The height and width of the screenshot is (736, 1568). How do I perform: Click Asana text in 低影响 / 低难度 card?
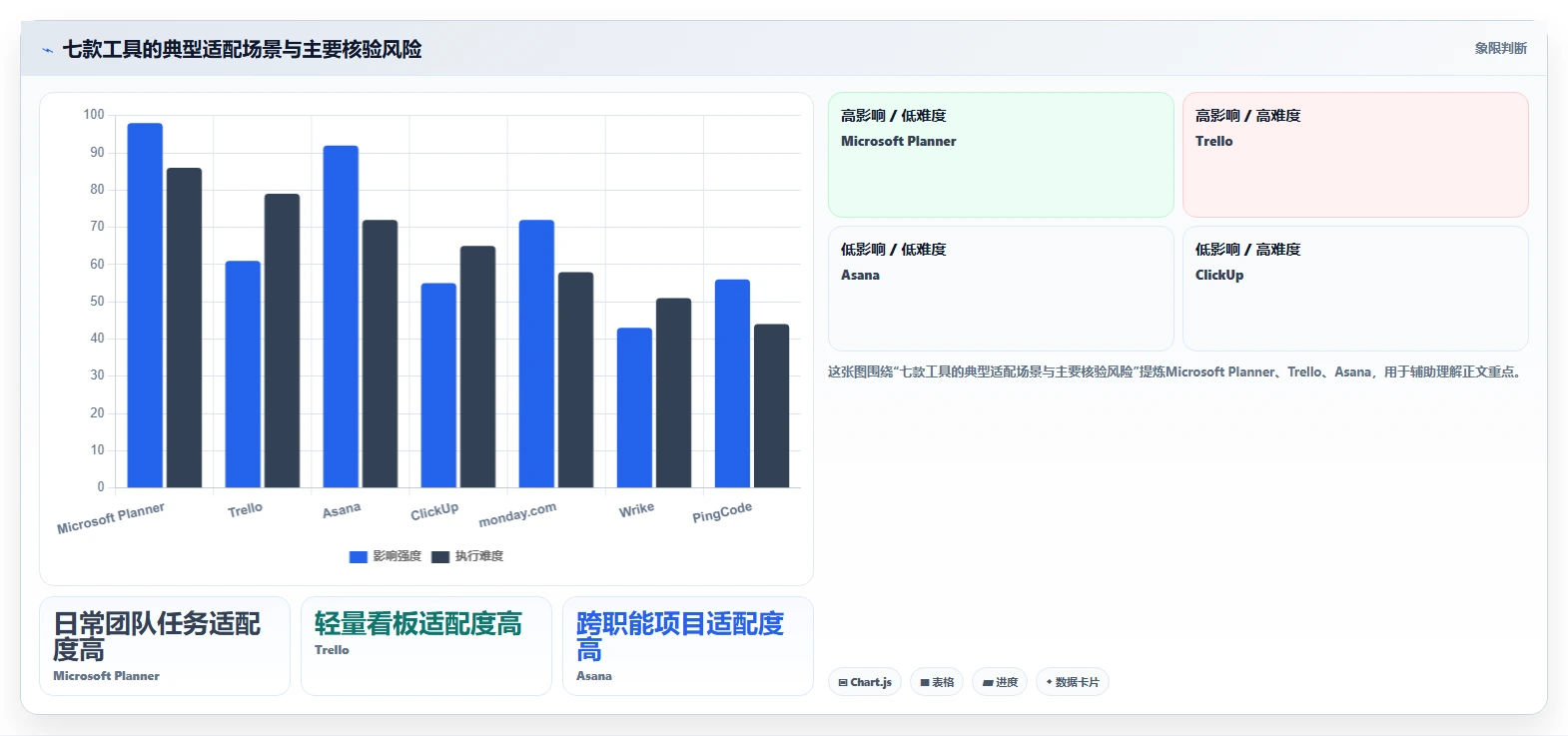[x=860, y=275]
